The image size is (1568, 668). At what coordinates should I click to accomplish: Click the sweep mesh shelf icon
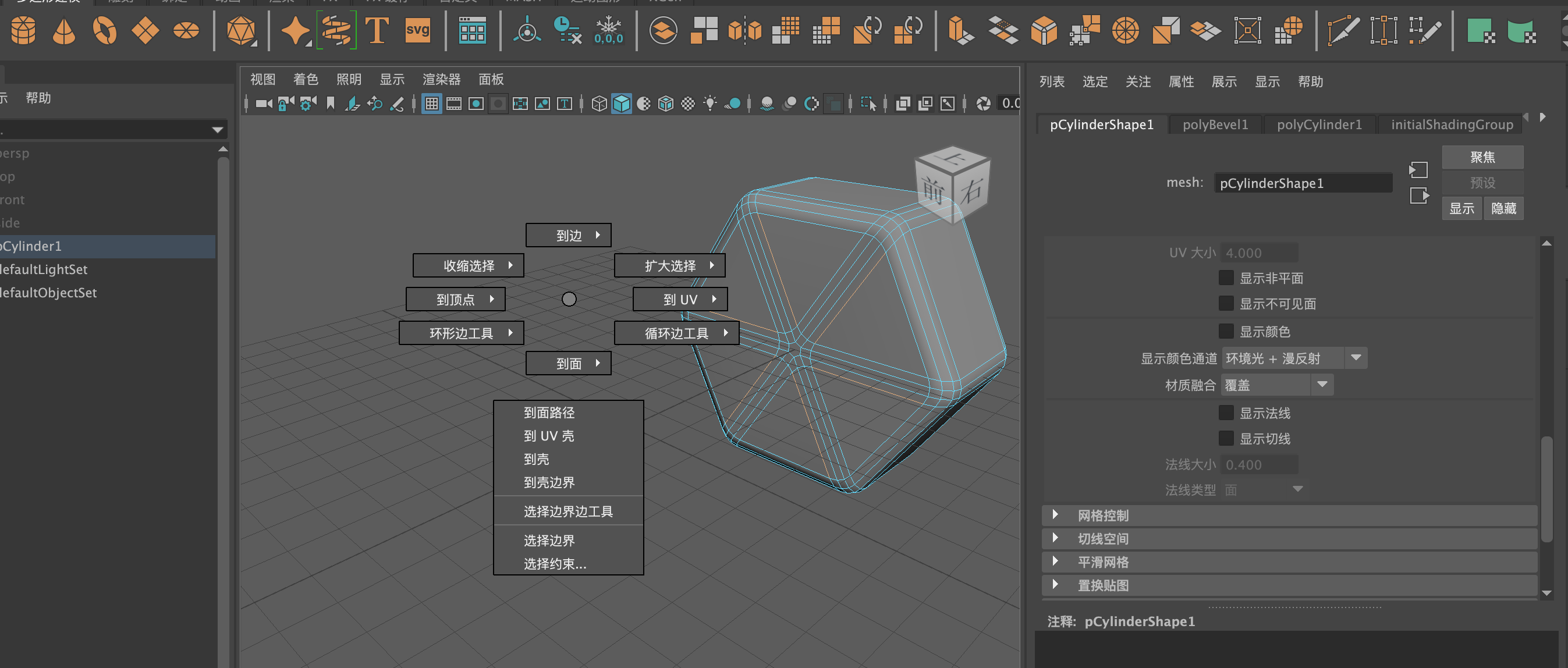[336, 30]
